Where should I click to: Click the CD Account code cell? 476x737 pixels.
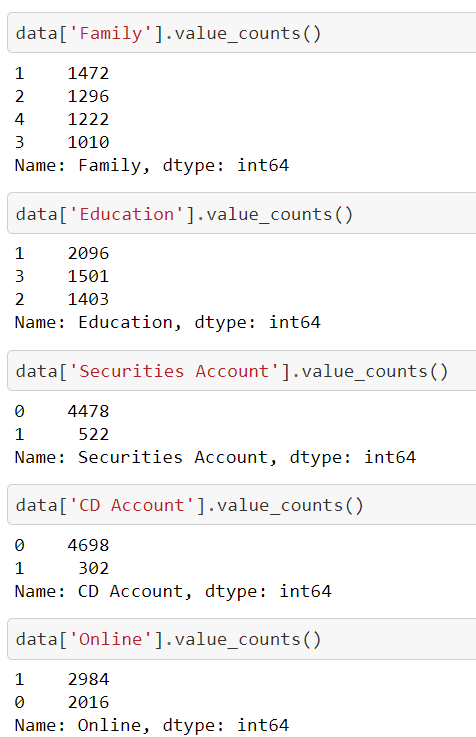pos(242,505)
